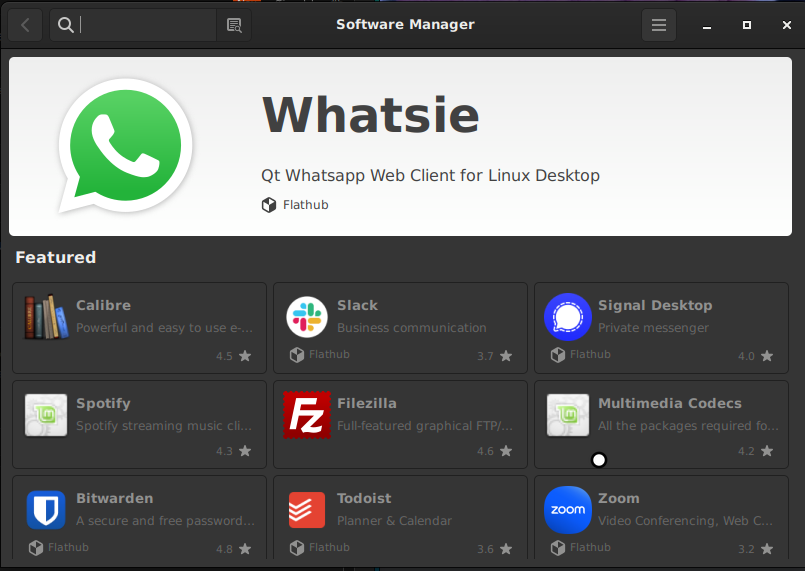Open the Zoom app icon
Screen dimensions: 805x571
[568, 510]
